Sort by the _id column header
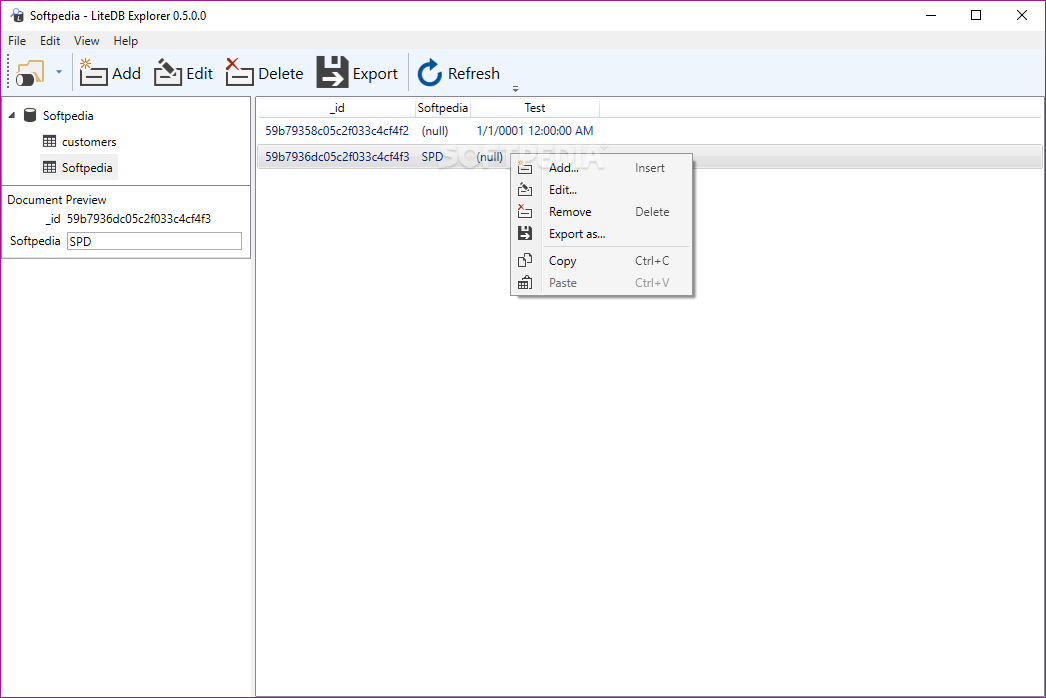1046x698 pixels. (337, 107)
